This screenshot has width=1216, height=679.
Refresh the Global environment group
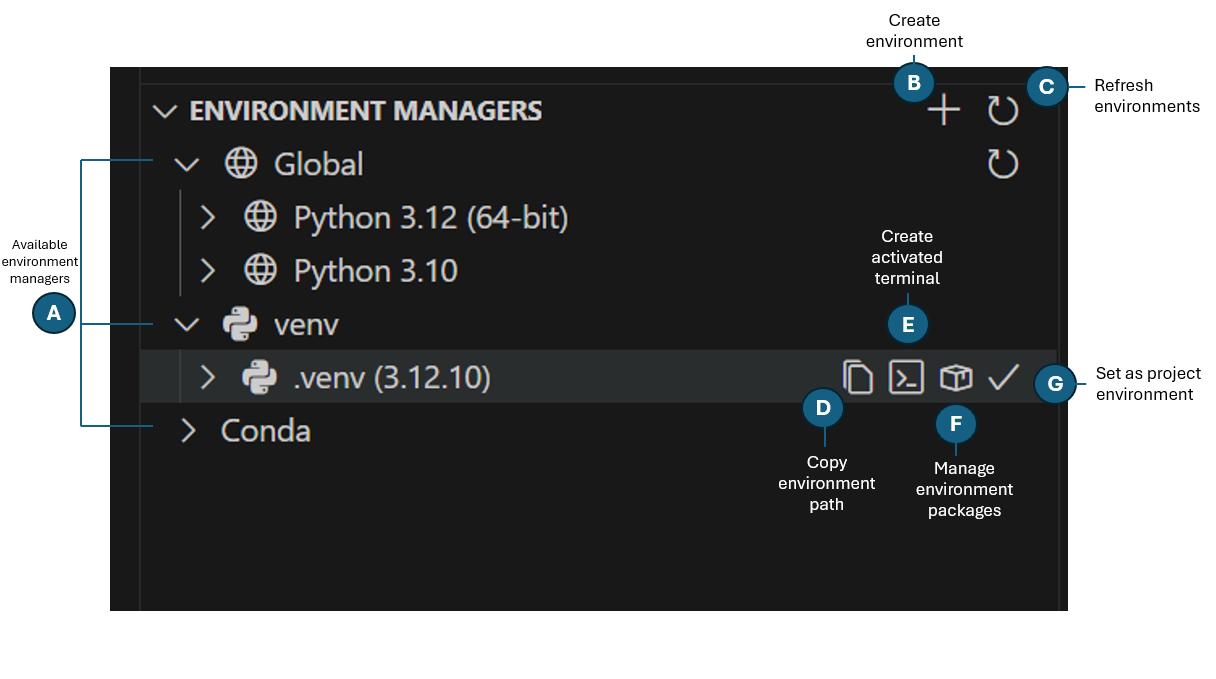coord(1003,164)
